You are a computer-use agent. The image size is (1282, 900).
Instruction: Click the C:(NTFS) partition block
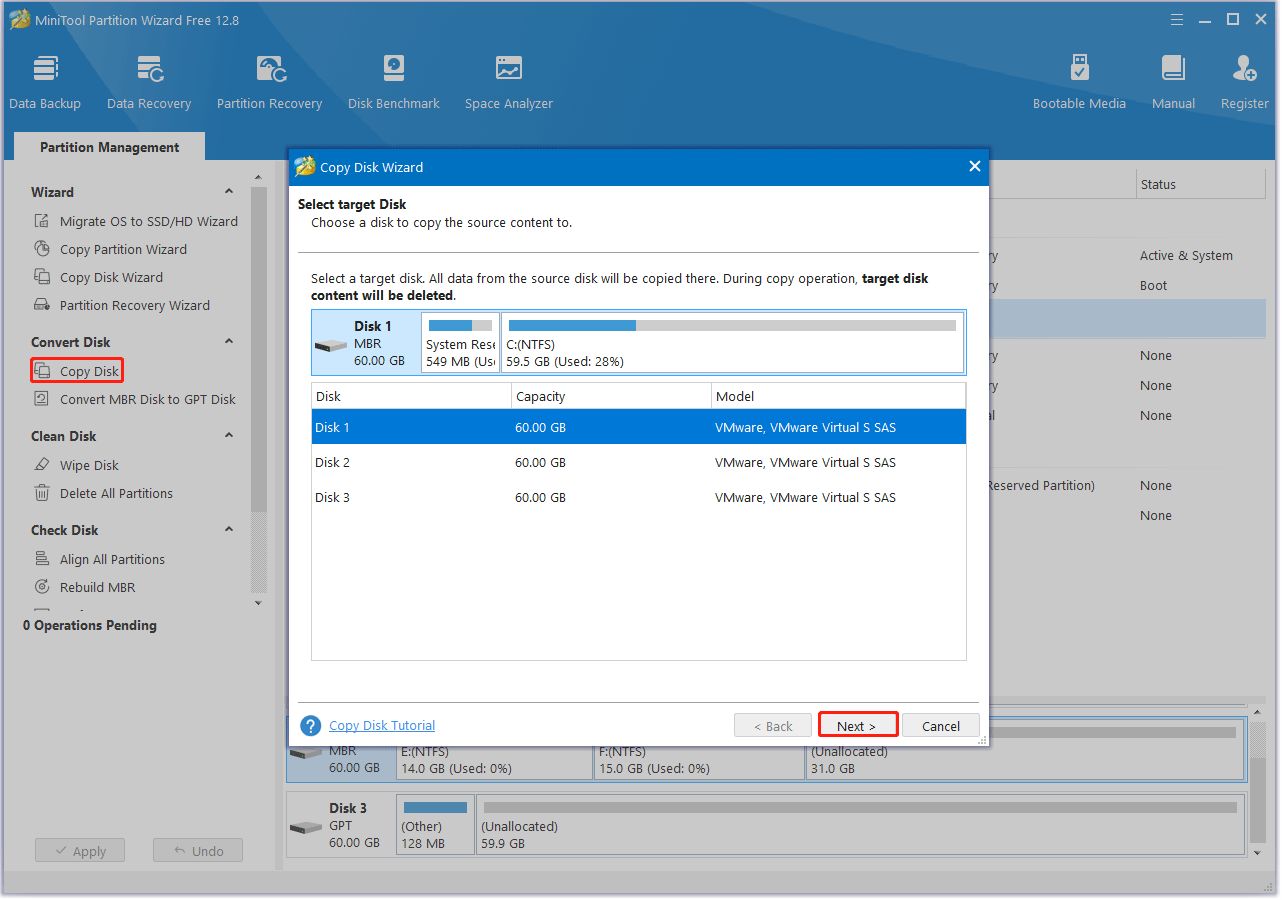point(732,343)
